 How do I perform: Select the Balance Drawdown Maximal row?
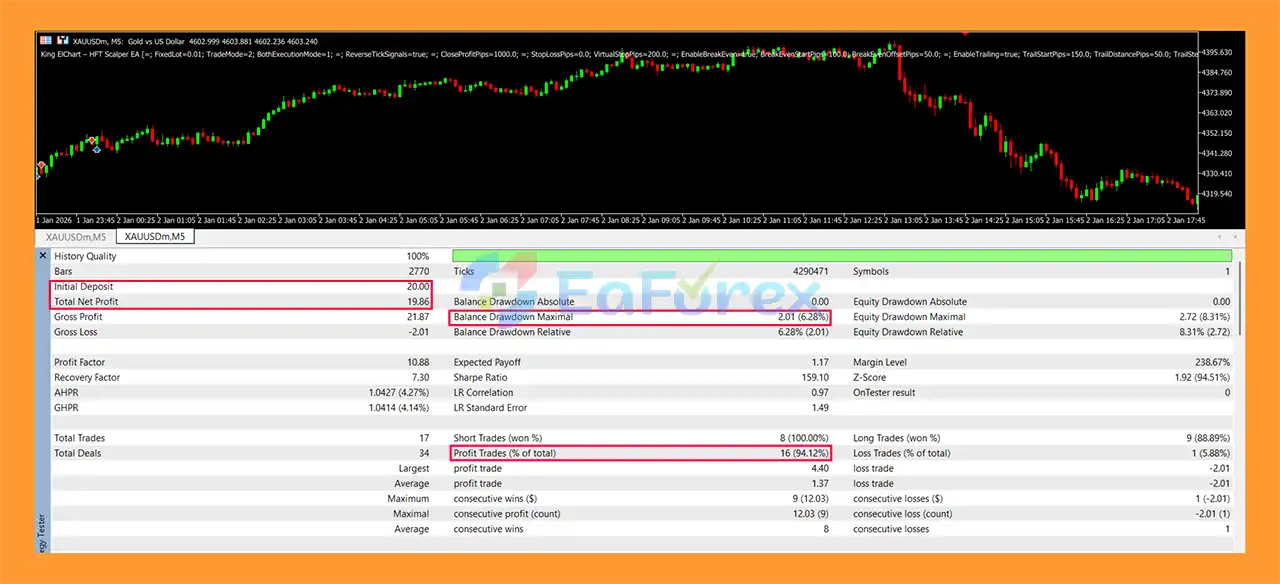coord(640,317)
